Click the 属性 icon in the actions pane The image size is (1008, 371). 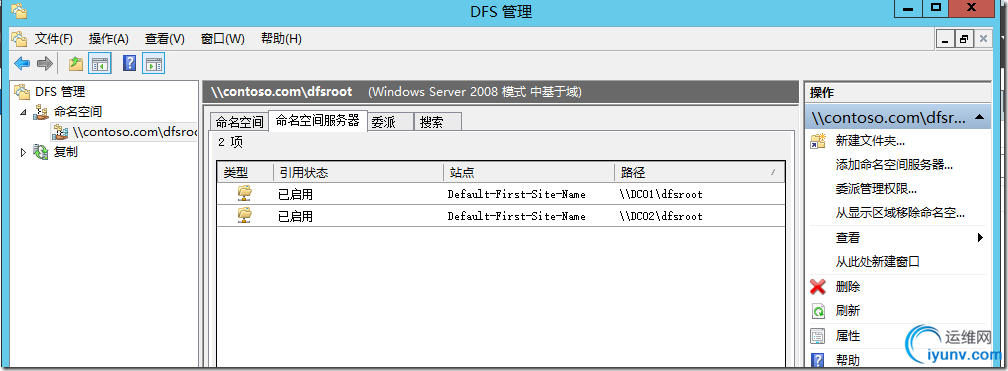pyautogui.click(x=818, y=336)
